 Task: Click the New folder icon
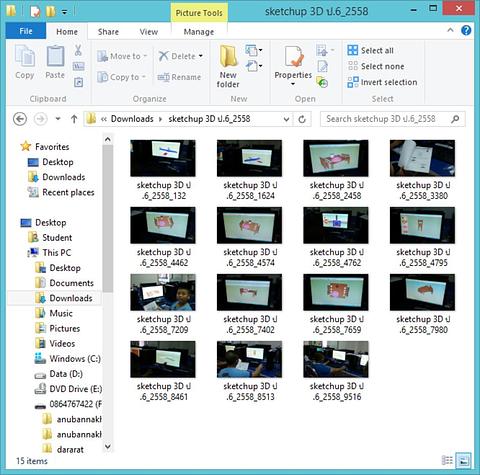click(x=228, y=56)
